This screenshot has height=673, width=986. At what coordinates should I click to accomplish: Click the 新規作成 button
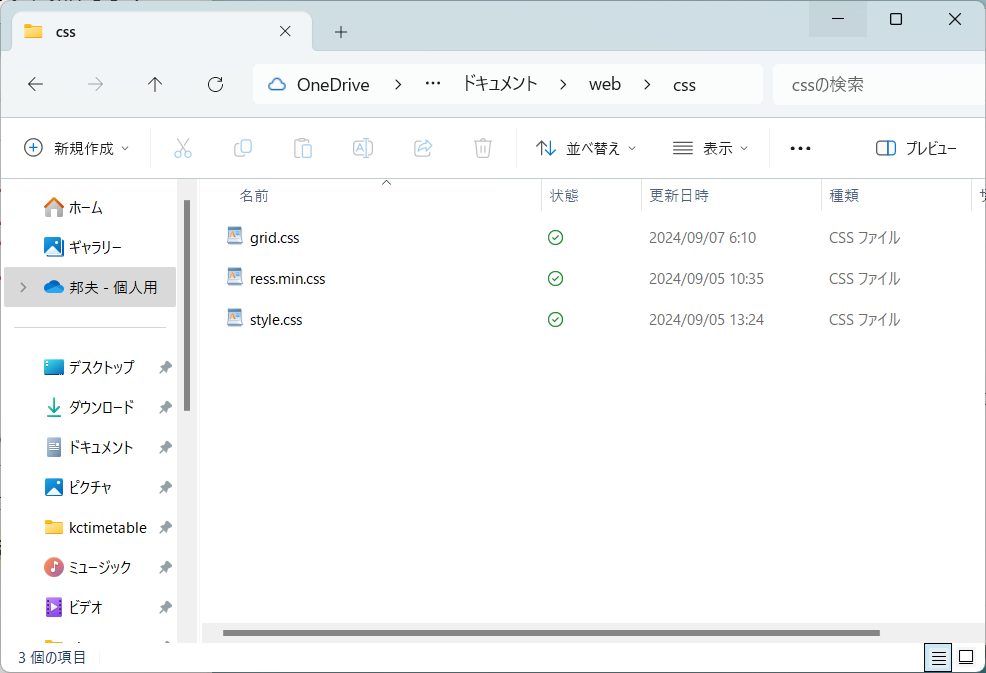pyautogui.click(x=77, y=147)
